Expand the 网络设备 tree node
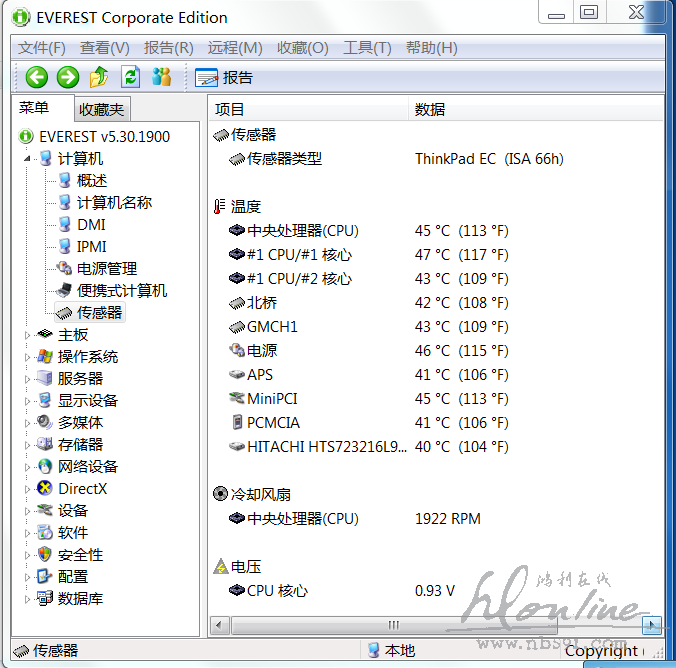This screenshot has height=668, width=676. [27, 467]
